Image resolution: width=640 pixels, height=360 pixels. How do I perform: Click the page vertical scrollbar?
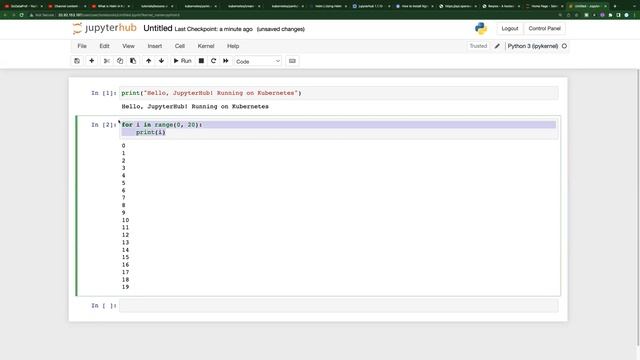638,208
